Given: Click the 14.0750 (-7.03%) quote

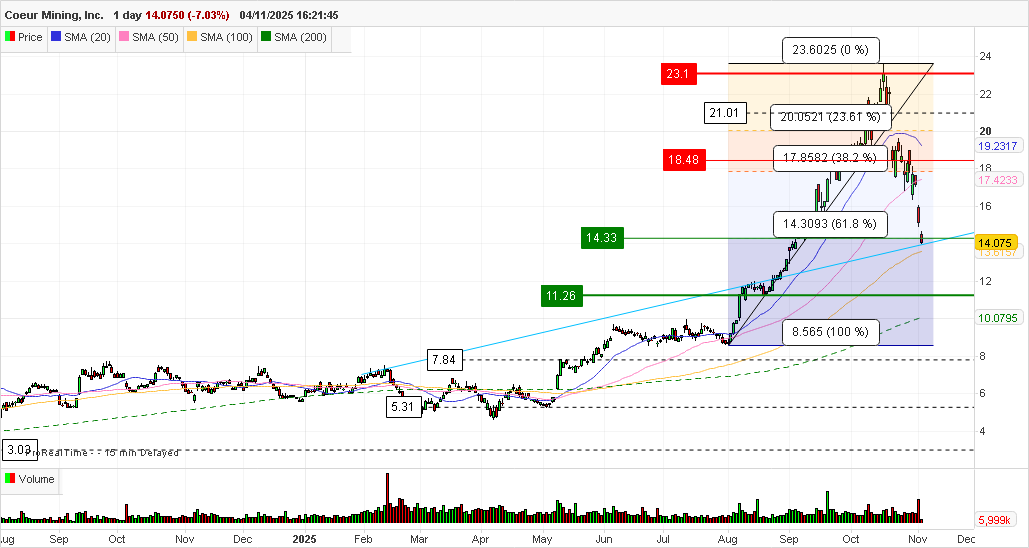Looking at the screenshot, I should point(187,15).
